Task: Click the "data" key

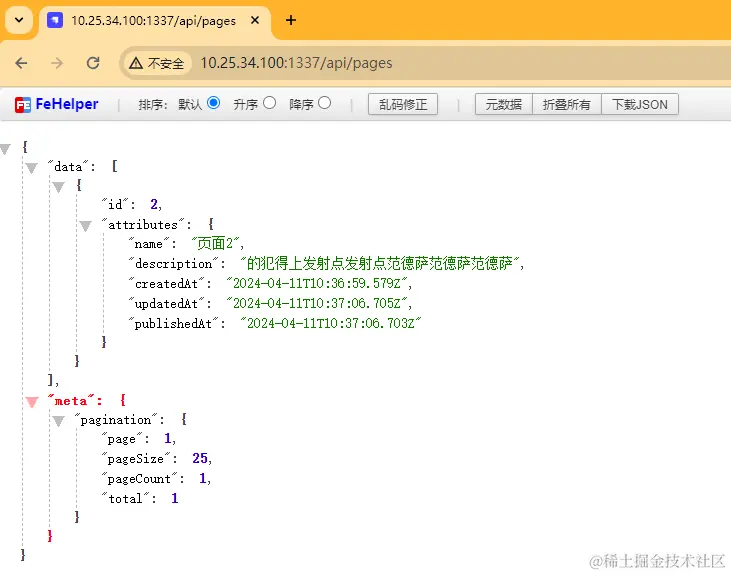Action: point(69,166)
